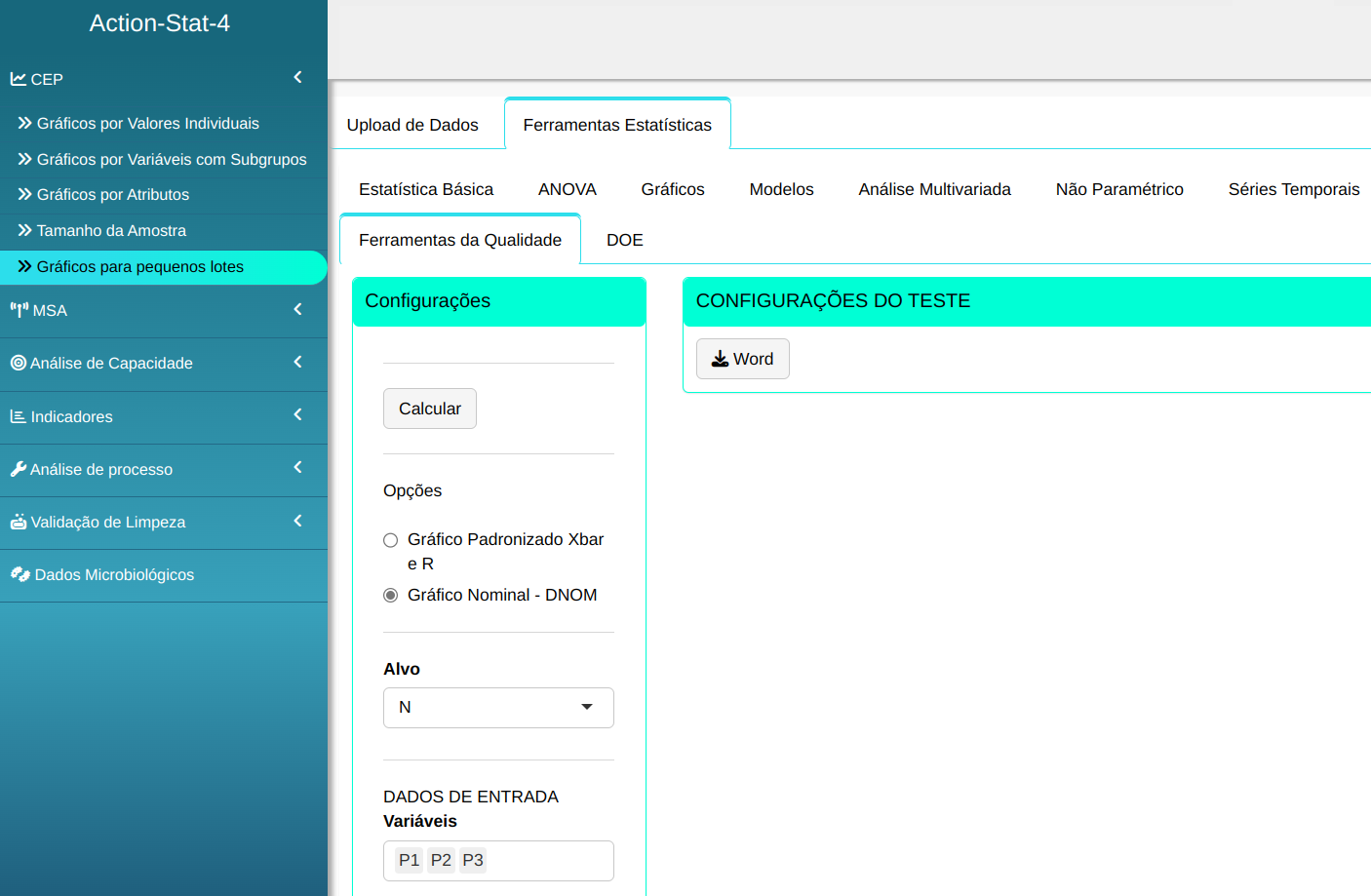Open the ANOVA tab

point(567,189)
